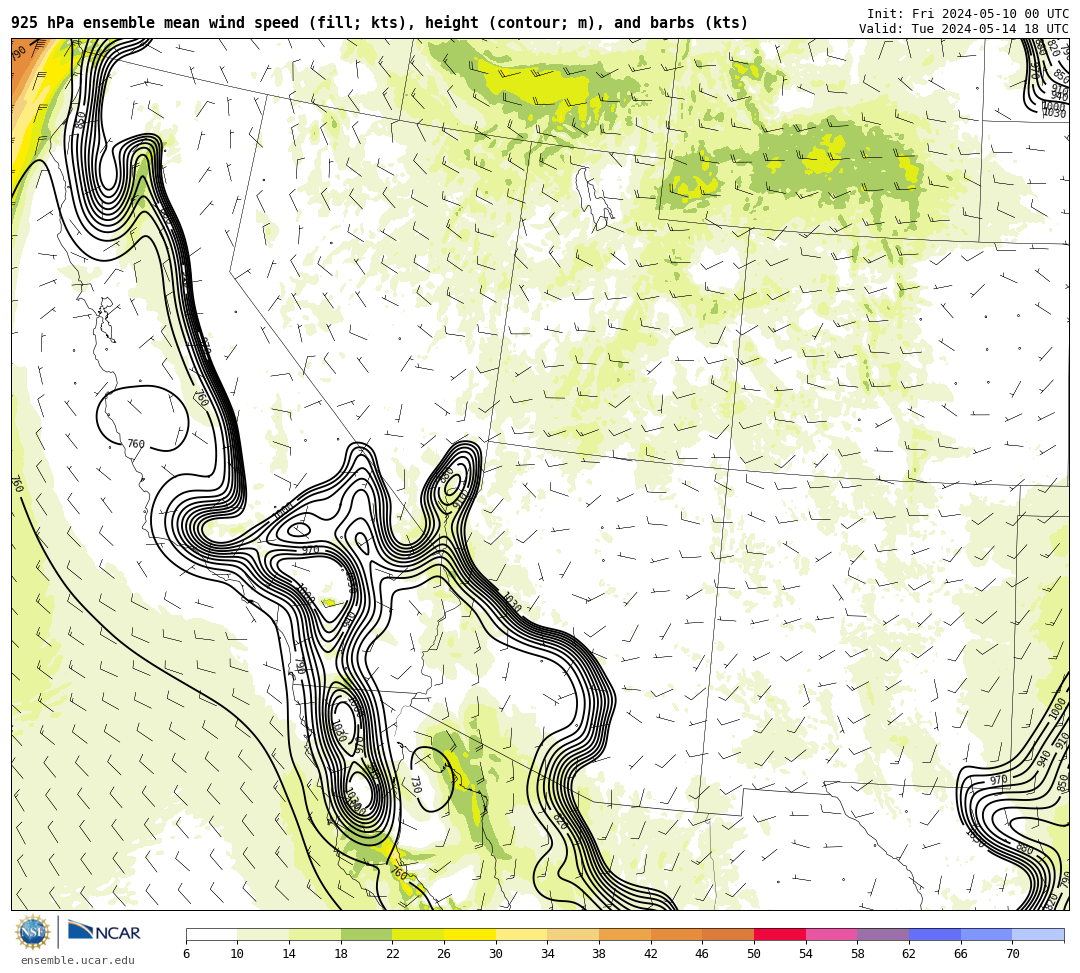Click the 760 label on the closed coastal contour
Image resolution: width=1080 pixels, height=973 pixels.
136,444
